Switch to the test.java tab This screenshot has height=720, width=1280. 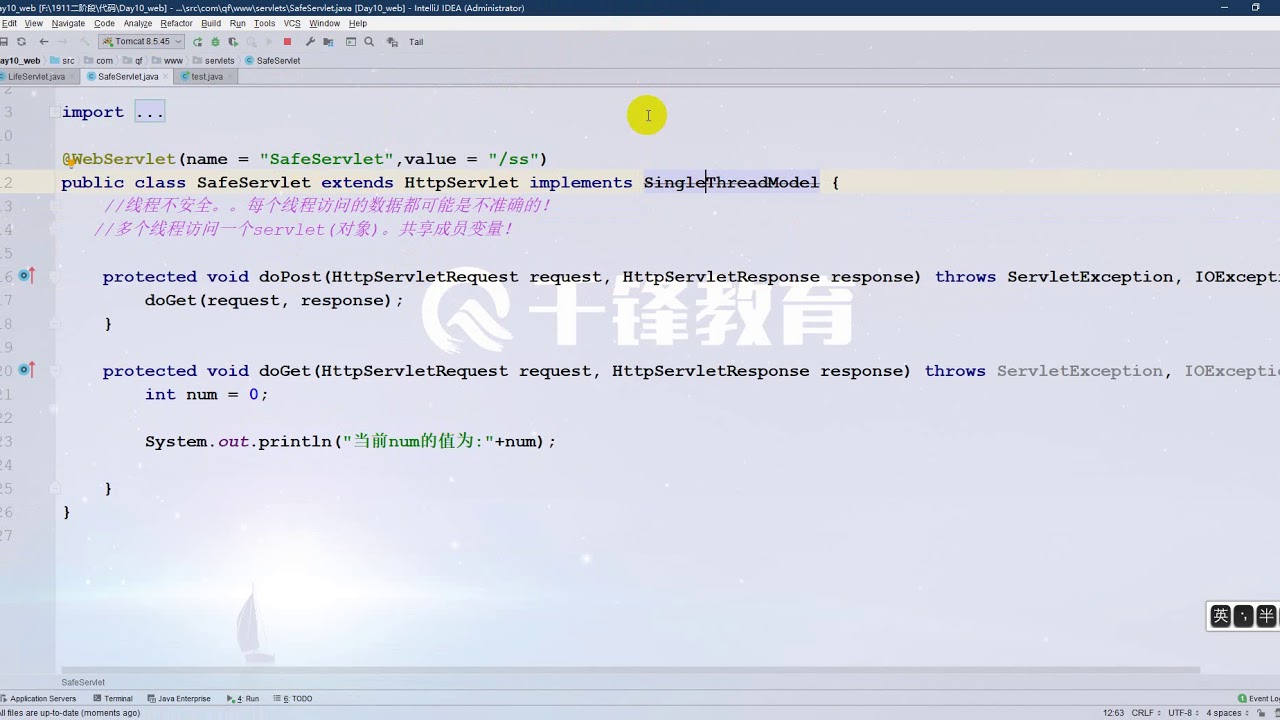(x=207, y=76)
